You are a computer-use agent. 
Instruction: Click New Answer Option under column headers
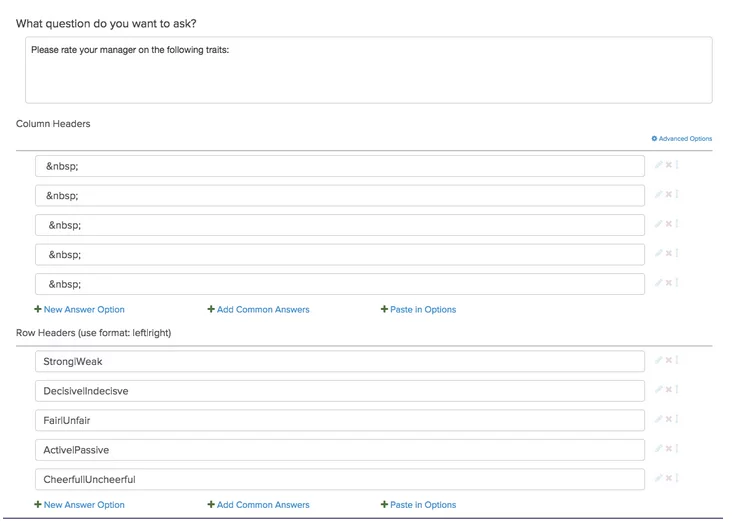80,310
